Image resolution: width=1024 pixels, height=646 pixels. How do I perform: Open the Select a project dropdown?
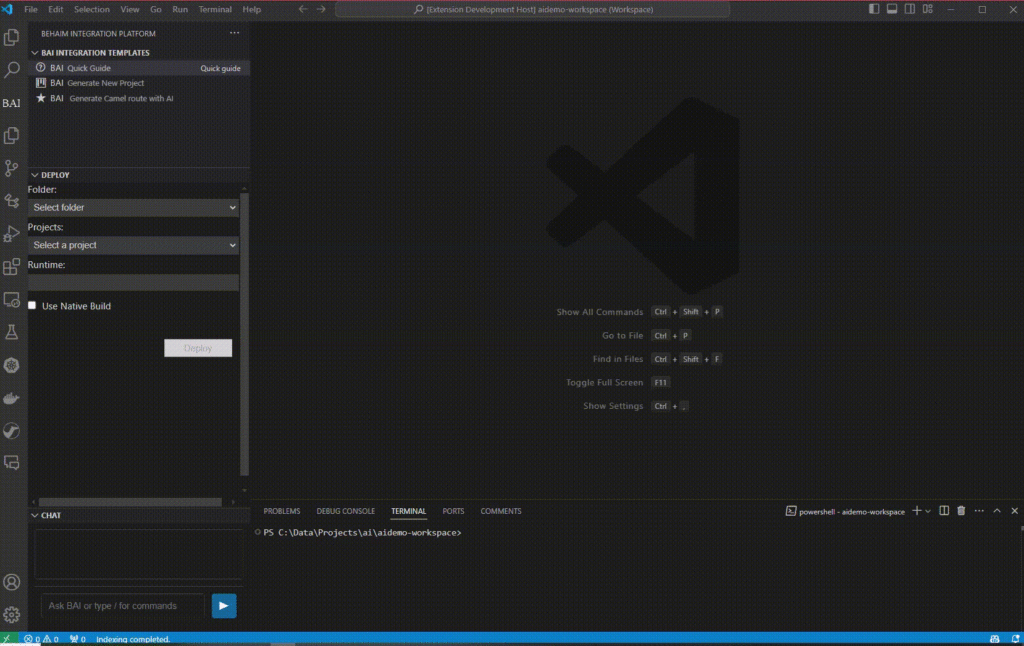(133, 245)
